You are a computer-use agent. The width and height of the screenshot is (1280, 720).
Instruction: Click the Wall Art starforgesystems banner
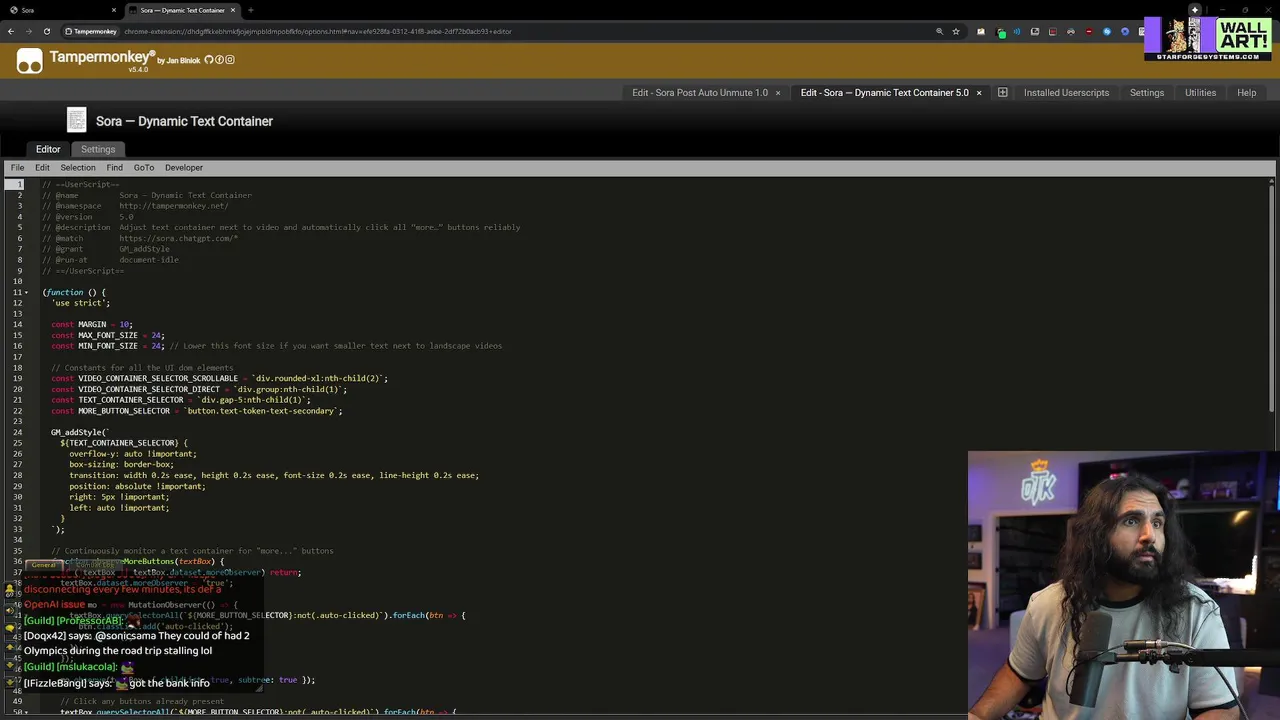pos(1208,38)
